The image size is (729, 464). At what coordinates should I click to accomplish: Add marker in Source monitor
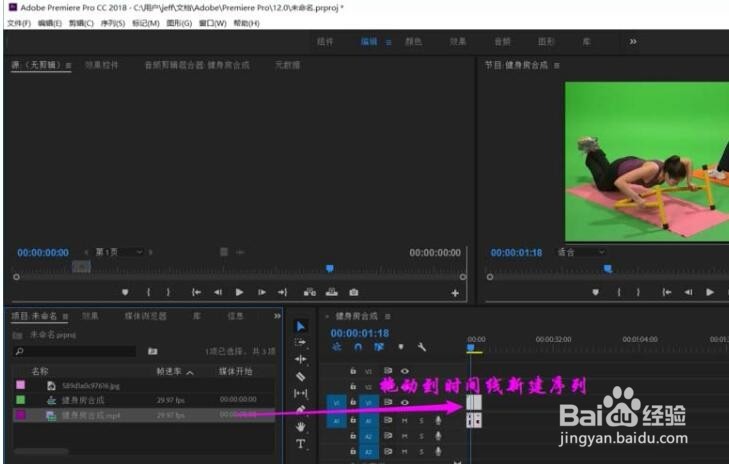[x=125, y=292]
